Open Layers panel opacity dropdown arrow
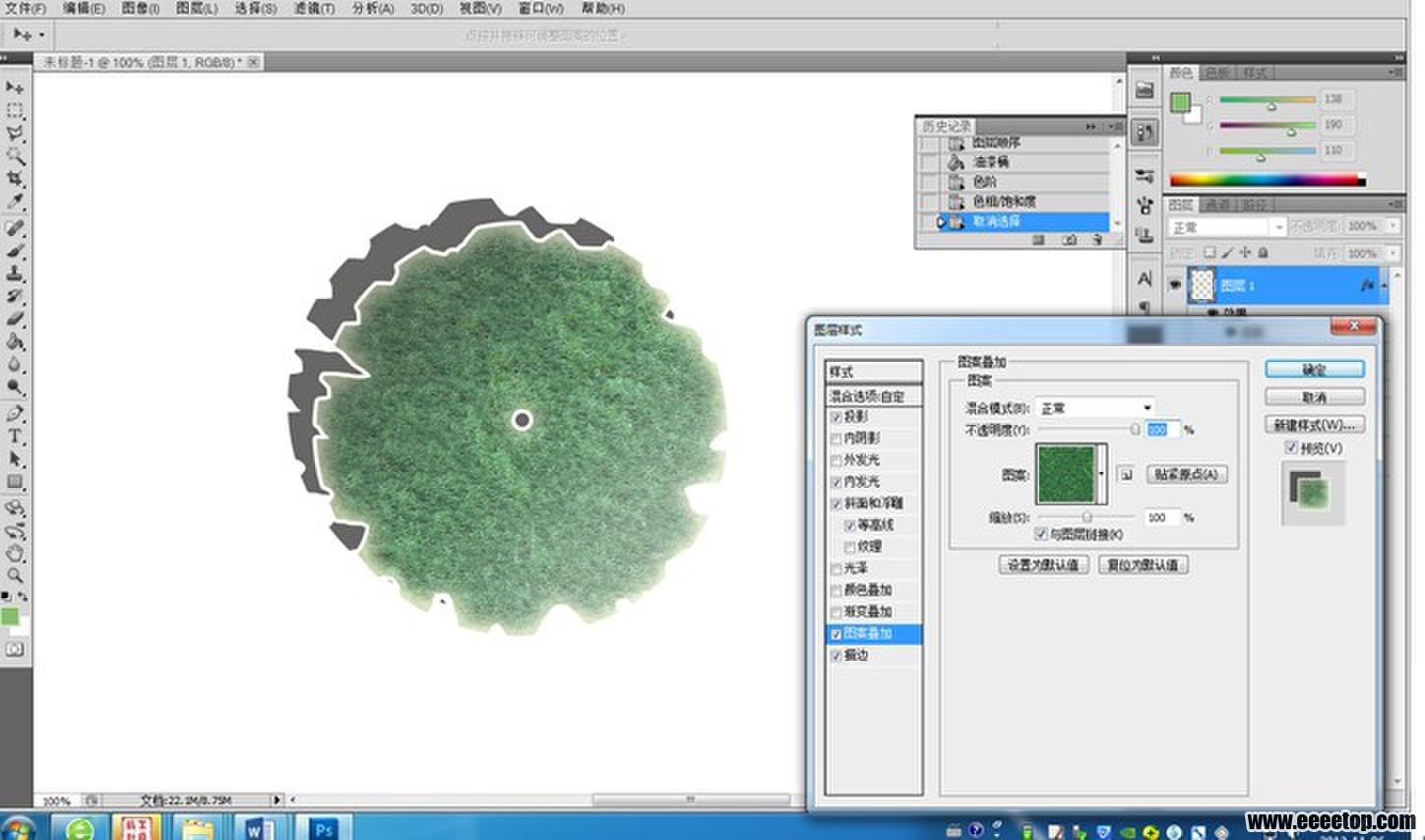The width and height of the screenshot is (1425, 840). 1394,226
